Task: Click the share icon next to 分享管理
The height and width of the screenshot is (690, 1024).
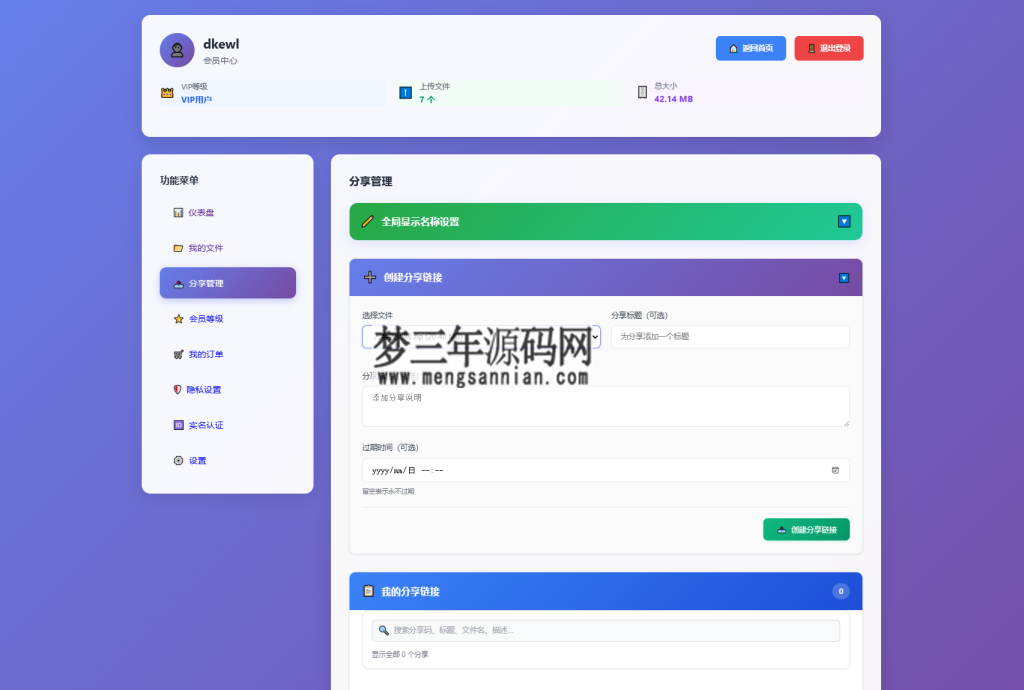Action: (177, 283)
